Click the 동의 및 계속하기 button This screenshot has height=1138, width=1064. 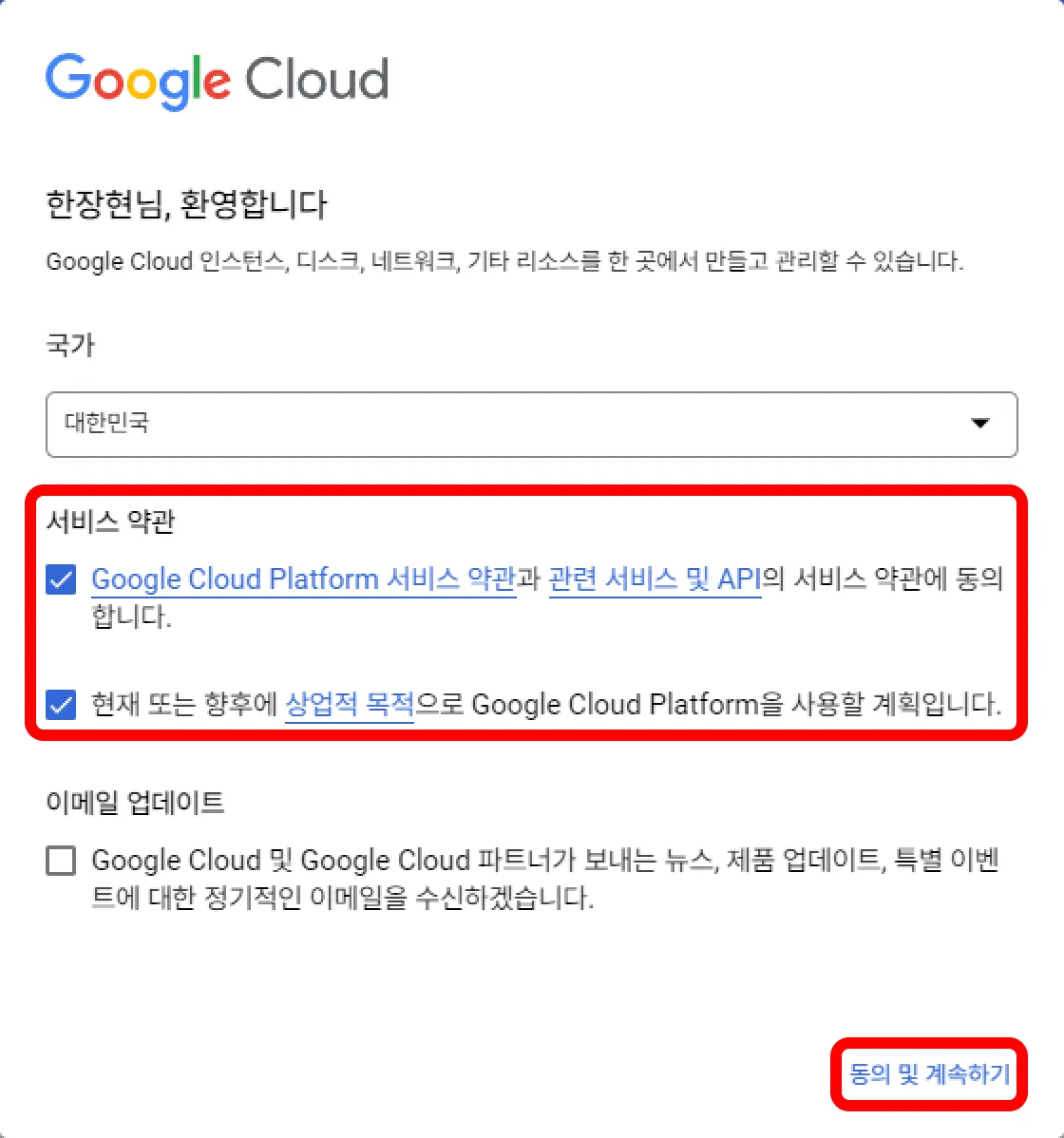point(929,1074)
